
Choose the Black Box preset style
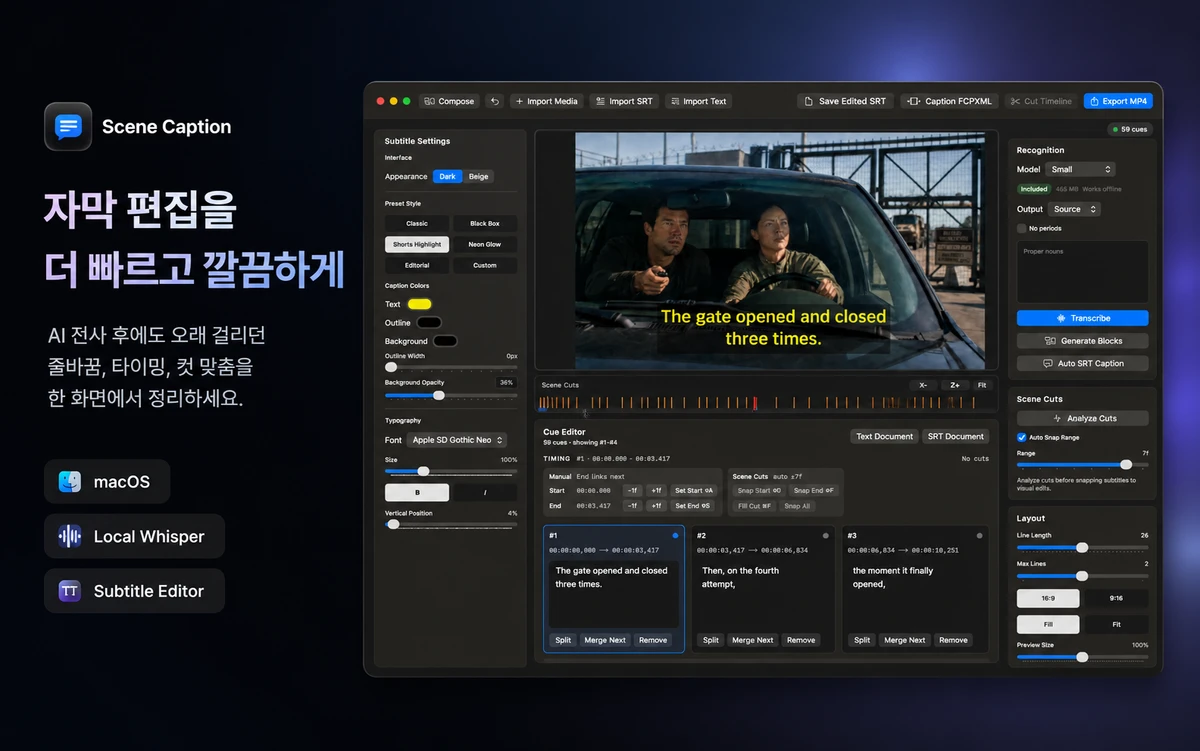[485, 223]
